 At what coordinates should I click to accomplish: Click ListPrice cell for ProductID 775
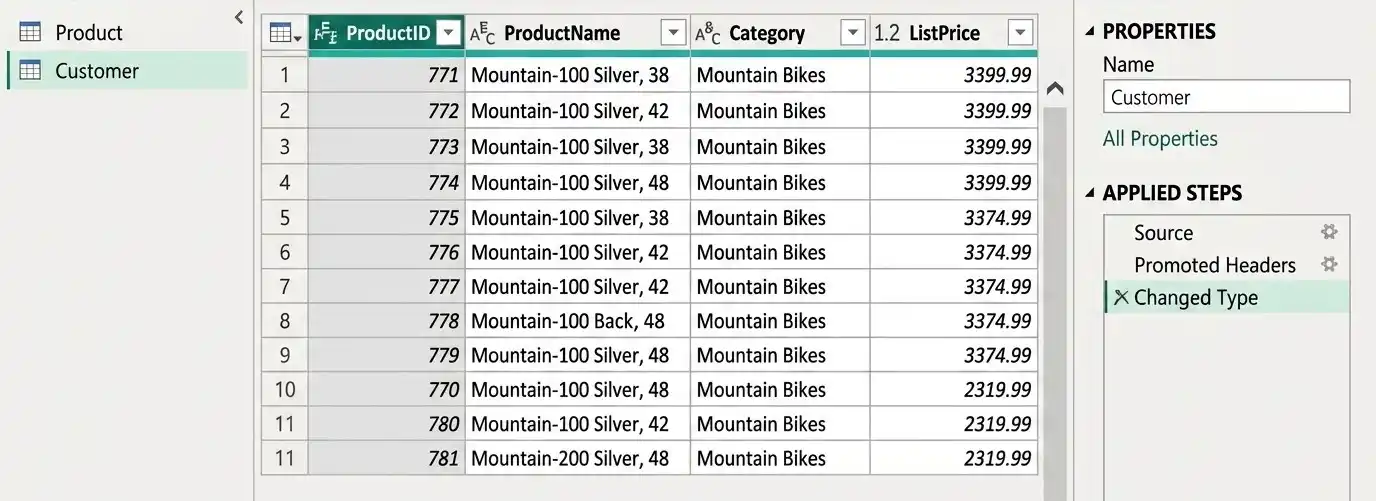click(954, 218)
